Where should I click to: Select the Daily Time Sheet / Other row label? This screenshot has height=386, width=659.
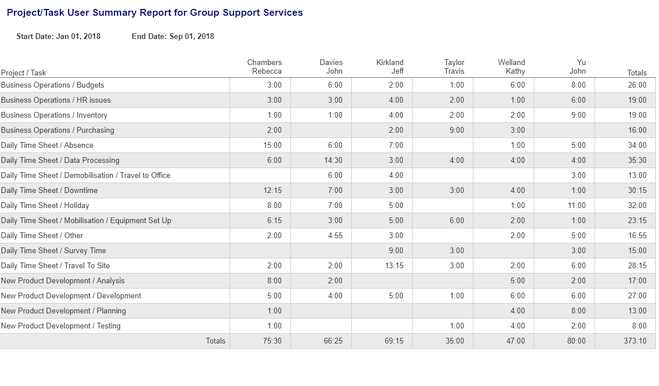tap(42, 235)
